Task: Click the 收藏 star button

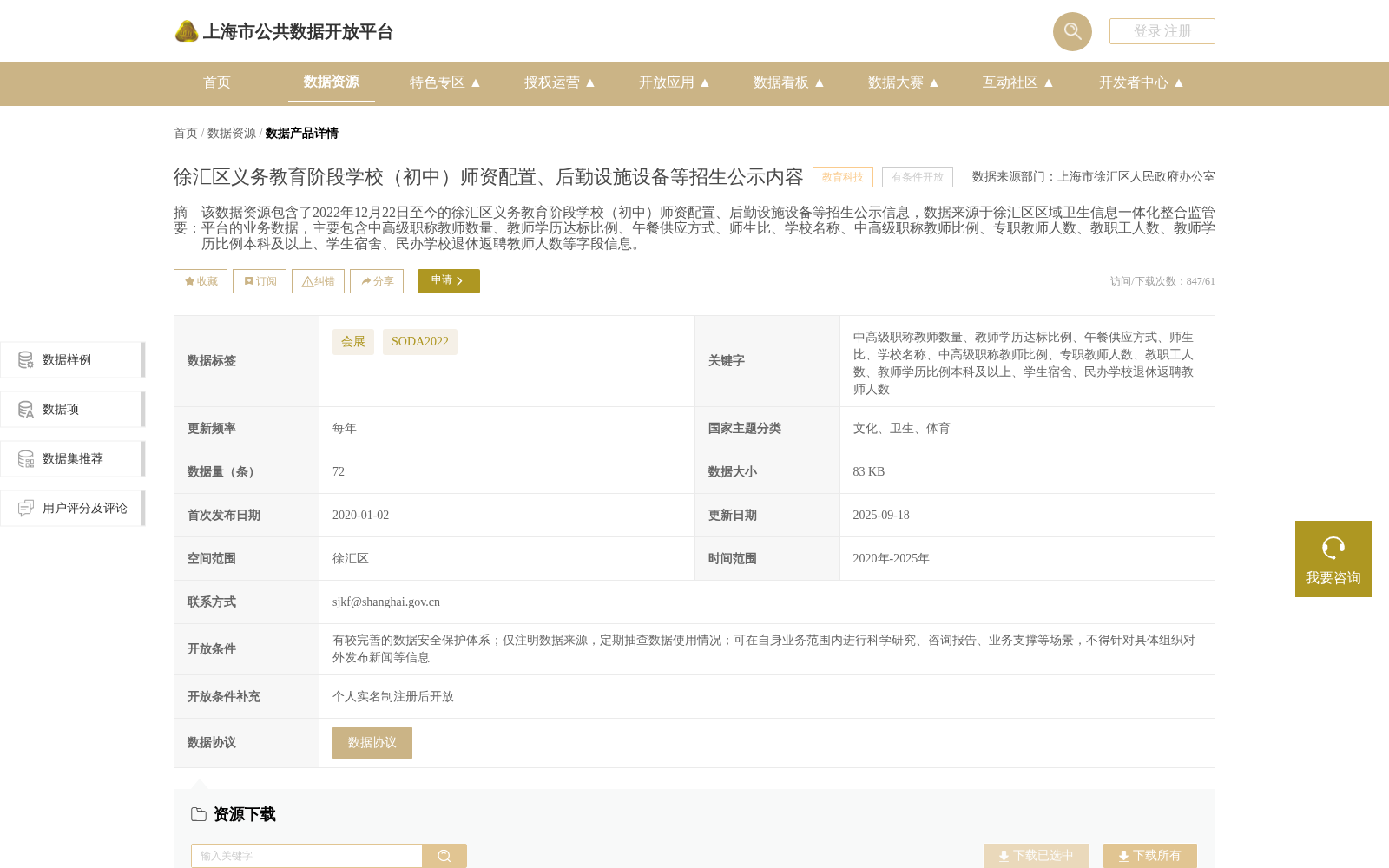Action: pos(201,281)
